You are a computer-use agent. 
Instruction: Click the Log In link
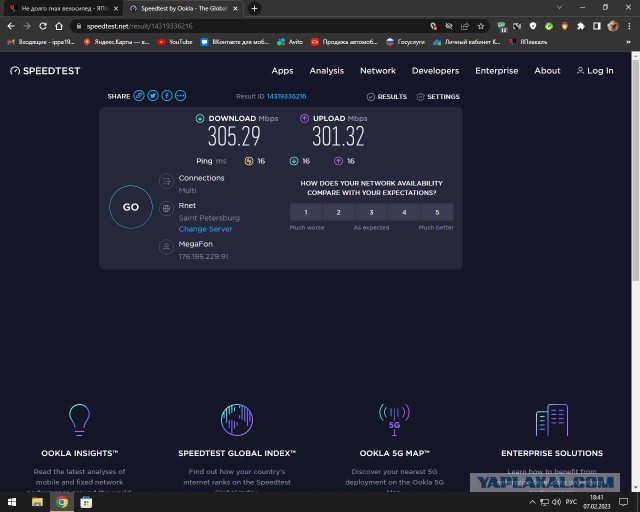tap(595, 71)
